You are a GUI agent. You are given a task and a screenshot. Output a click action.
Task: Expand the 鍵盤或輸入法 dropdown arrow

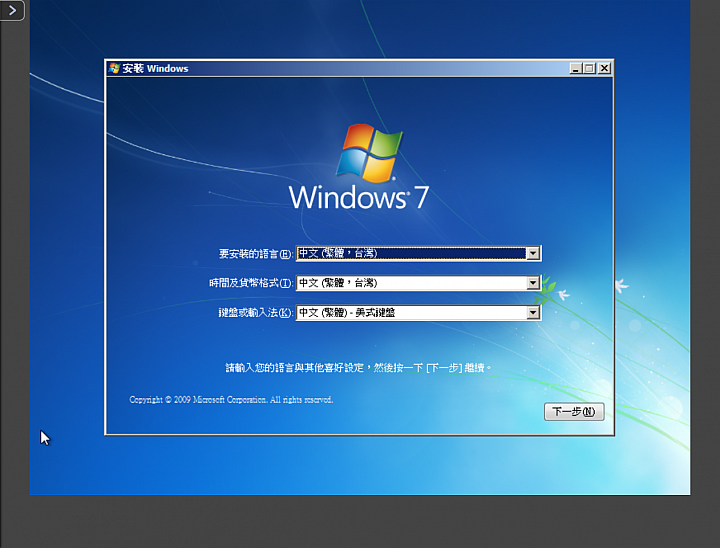coord(533,313)
